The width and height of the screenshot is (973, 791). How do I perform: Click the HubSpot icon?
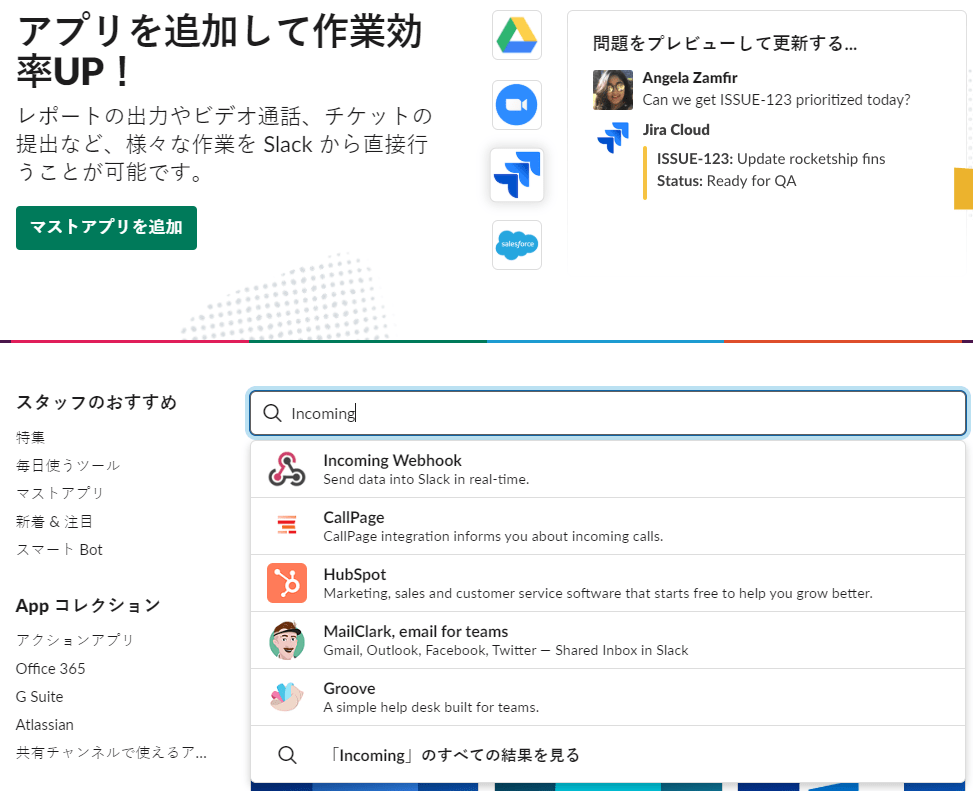coord(287,583)
